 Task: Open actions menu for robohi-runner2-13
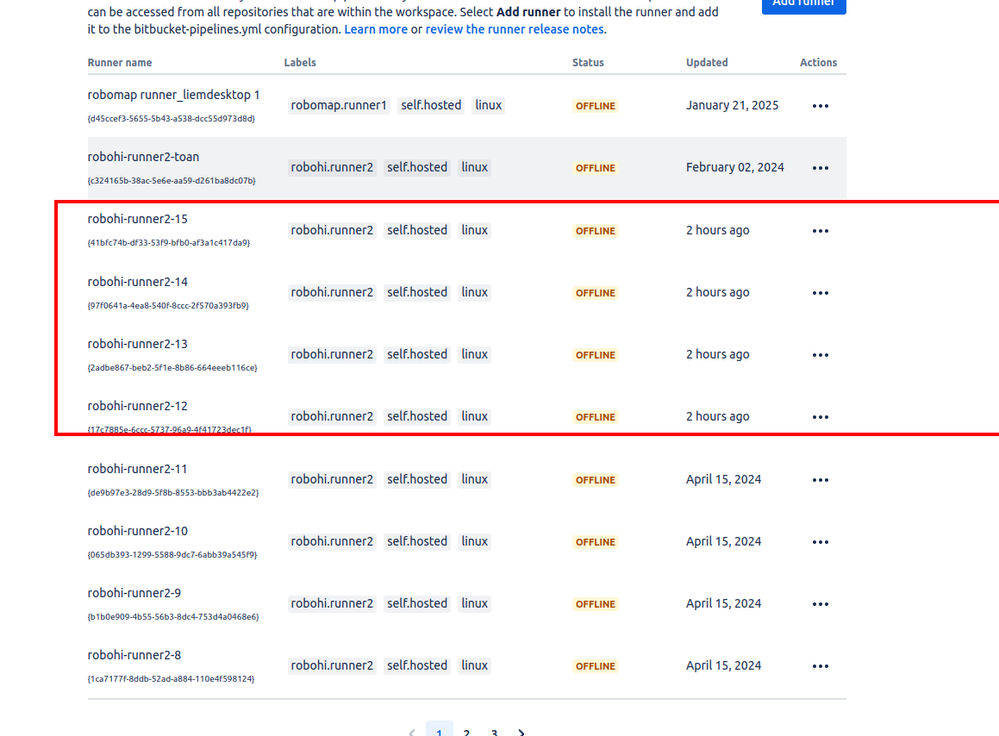pos(820,355)
